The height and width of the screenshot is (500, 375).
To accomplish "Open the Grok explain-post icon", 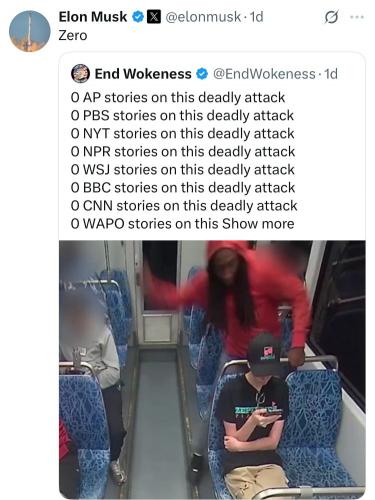I will tap(331, 17).
